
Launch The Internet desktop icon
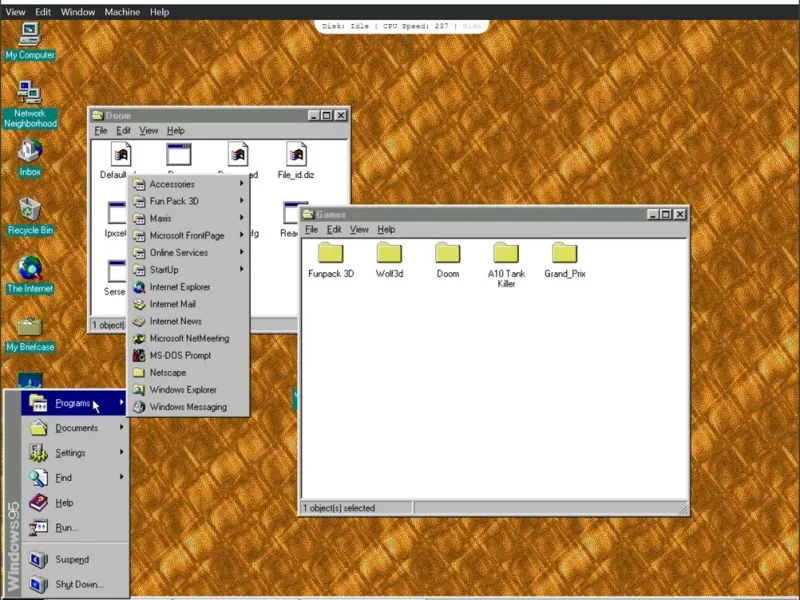pyautogui.click(x=30, y=274)
